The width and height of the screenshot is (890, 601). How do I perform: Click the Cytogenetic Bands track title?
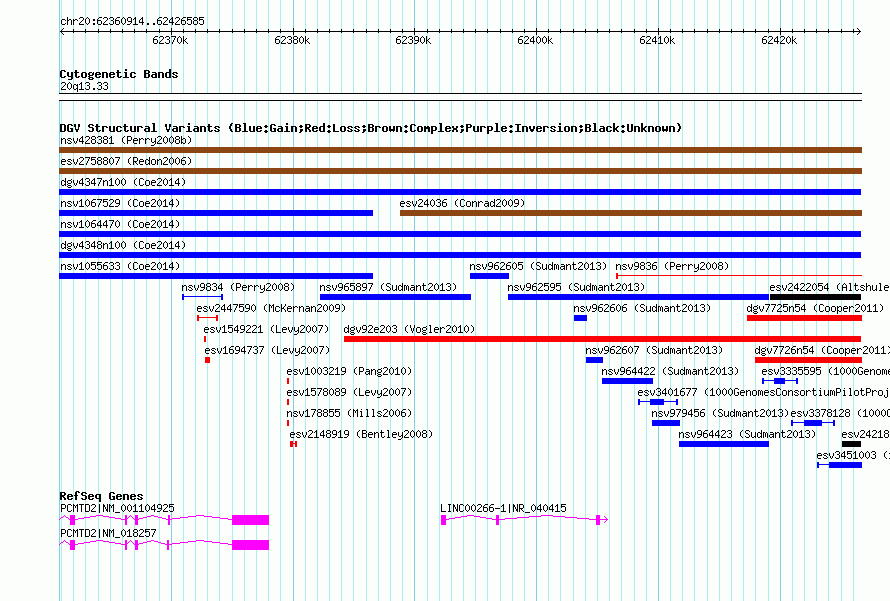[x=119, y=74]
